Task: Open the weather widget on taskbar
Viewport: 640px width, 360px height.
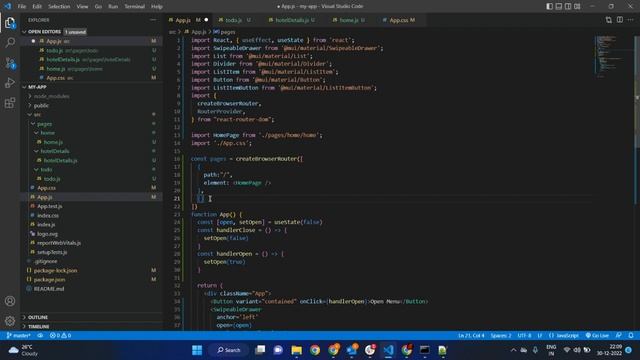Action: (23, 350)
